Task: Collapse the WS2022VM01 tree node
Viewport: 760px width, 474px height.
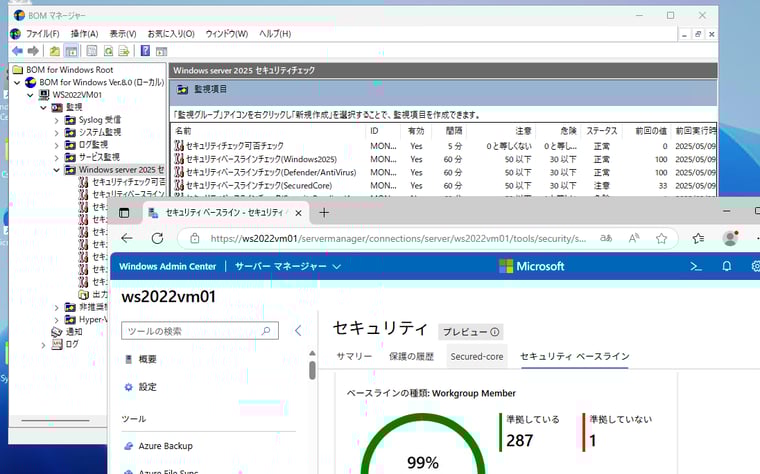Action: 31,95
